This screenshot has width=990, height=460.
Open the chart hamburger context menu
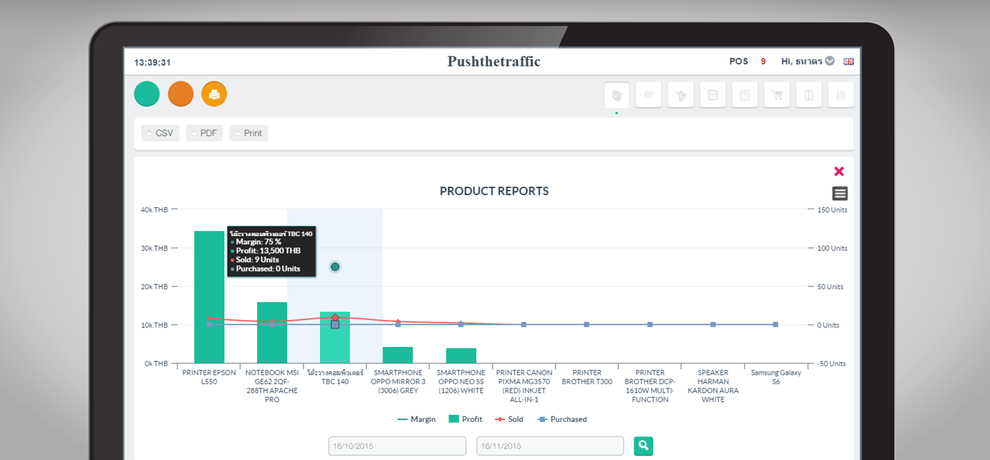[x=840, y=193]
